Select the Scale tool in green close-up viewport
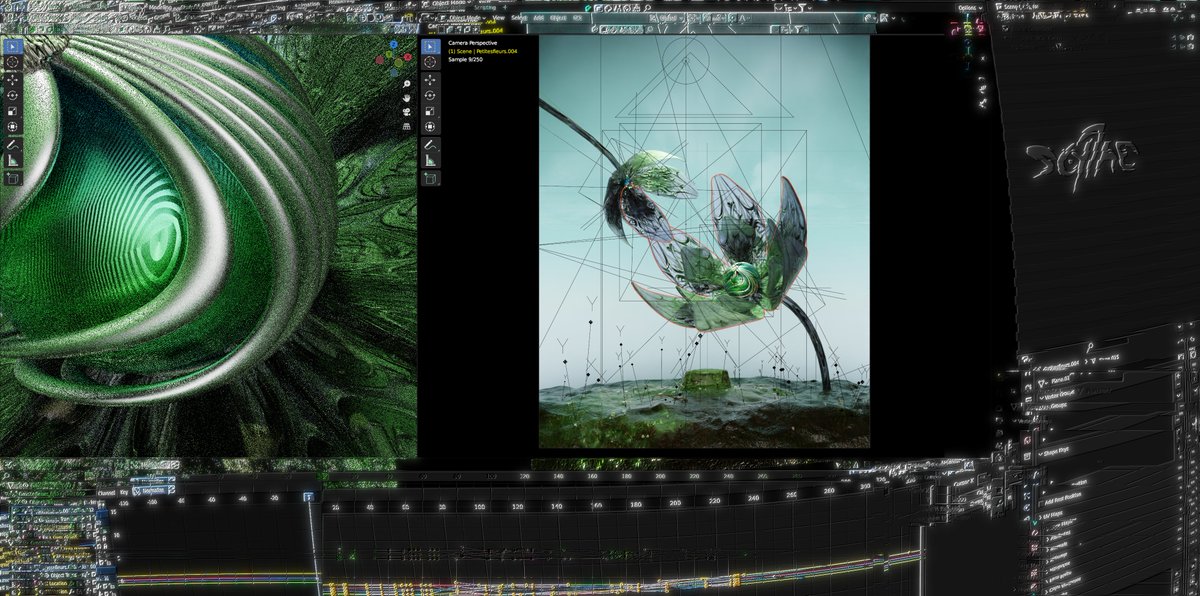Viewport: 1200px width, 596px height. click(11, 111)
